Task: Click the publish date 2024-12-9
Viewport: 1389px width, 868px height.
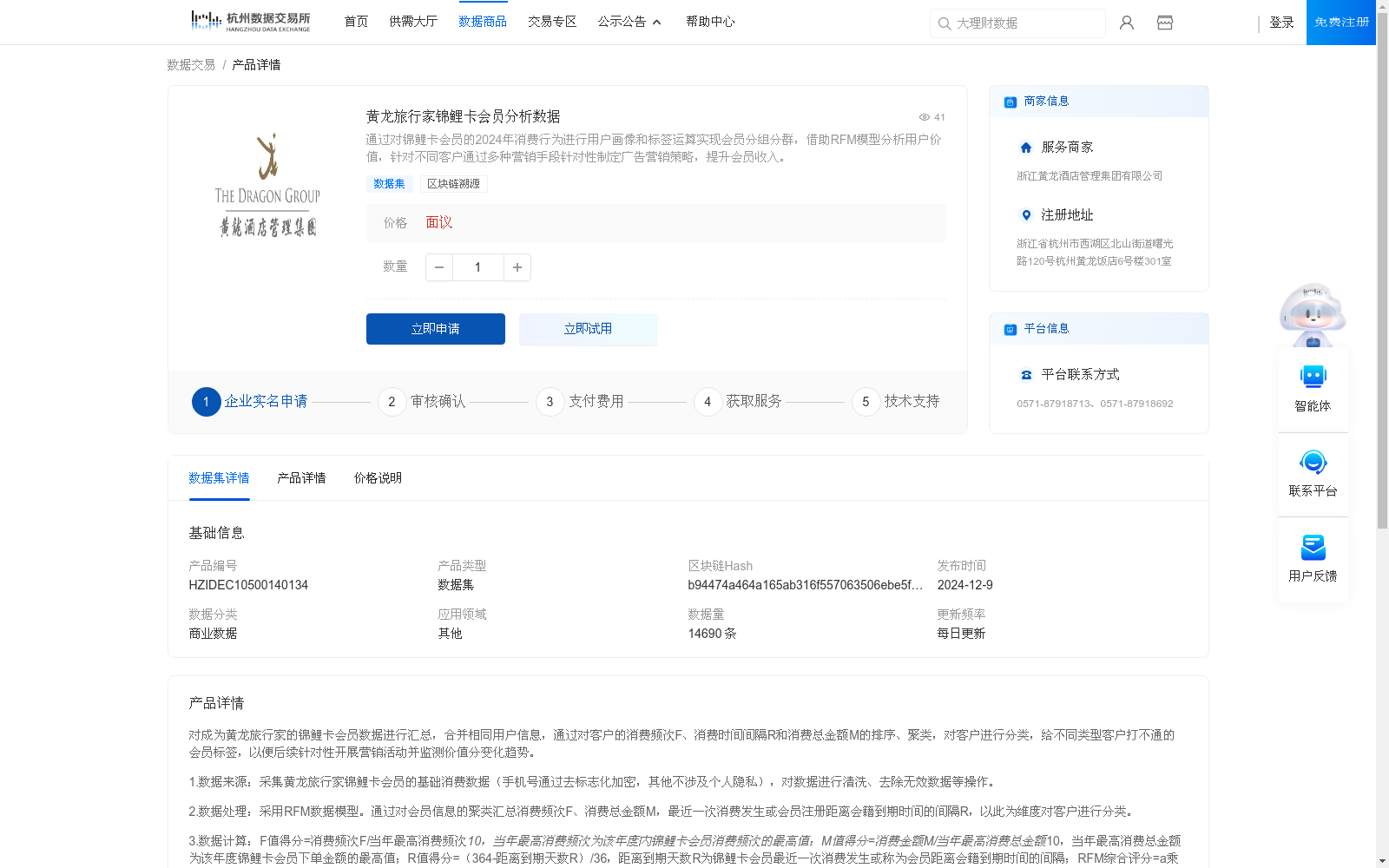Action: click(965, 586)
